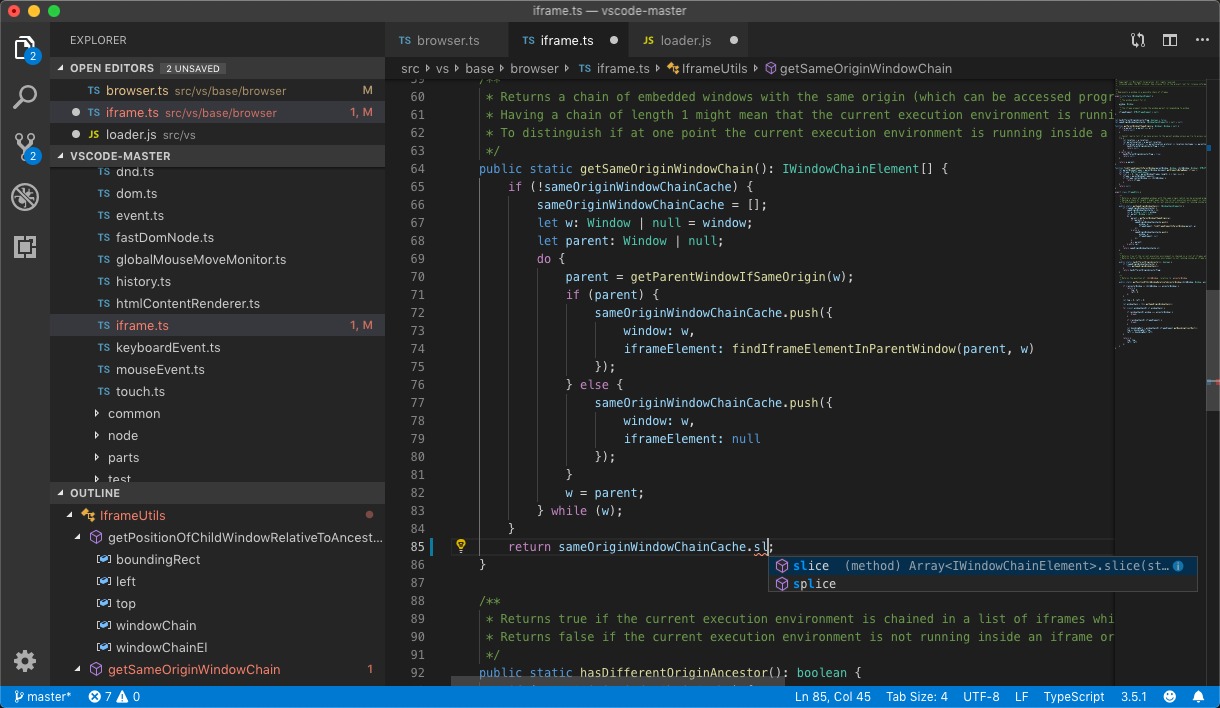This screenshot has height=708, width=1220.
Task: Open the Source Control view showing 2 changes
Action: (x=24, y=146)
